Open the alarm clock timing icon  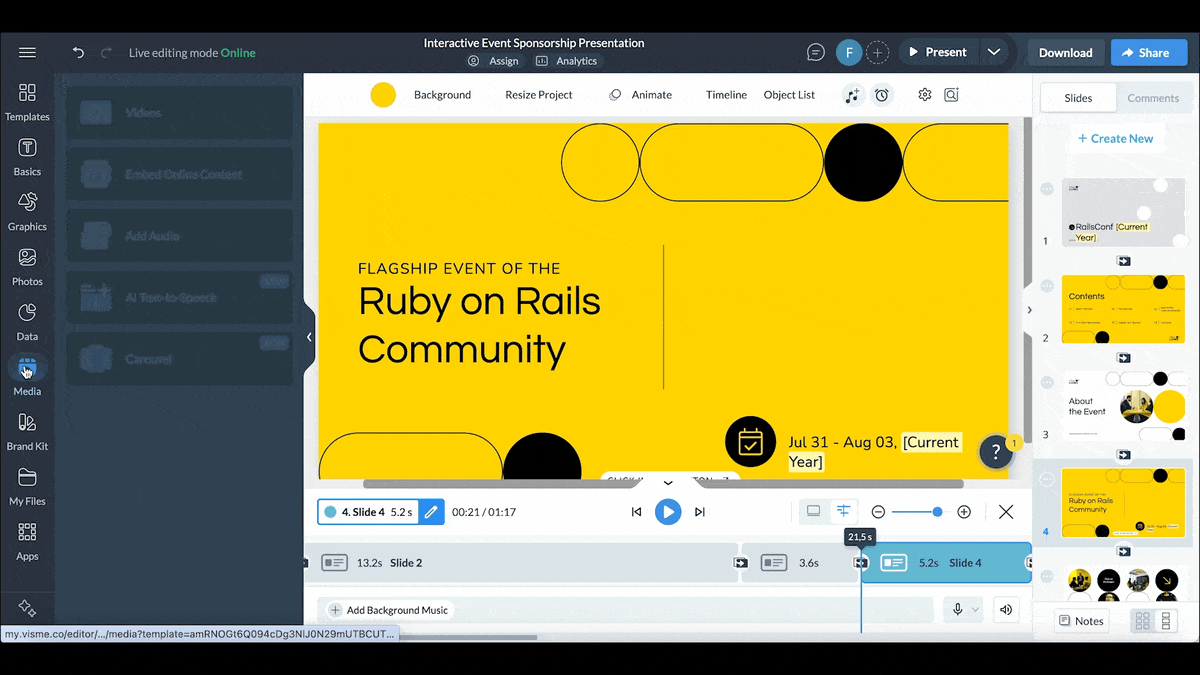point(882,95)
